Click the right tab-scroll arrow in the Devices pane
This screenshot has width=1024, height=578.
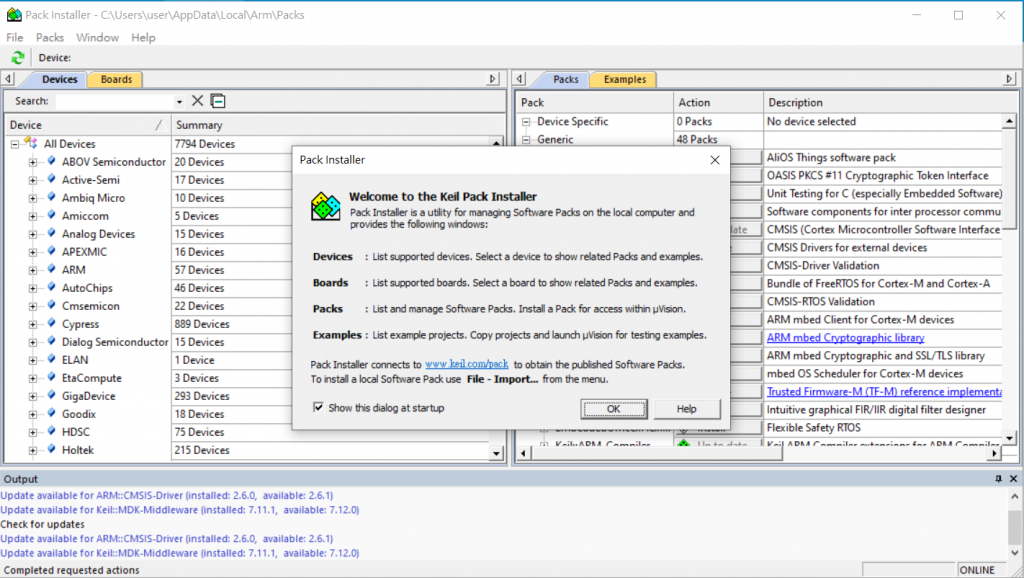(493, 79)
